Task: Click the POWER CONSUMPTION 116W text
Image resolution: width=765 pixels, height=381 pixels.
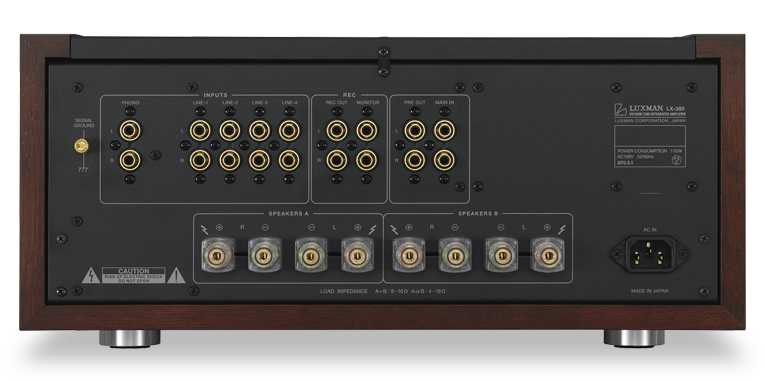Action: (649, 151)
